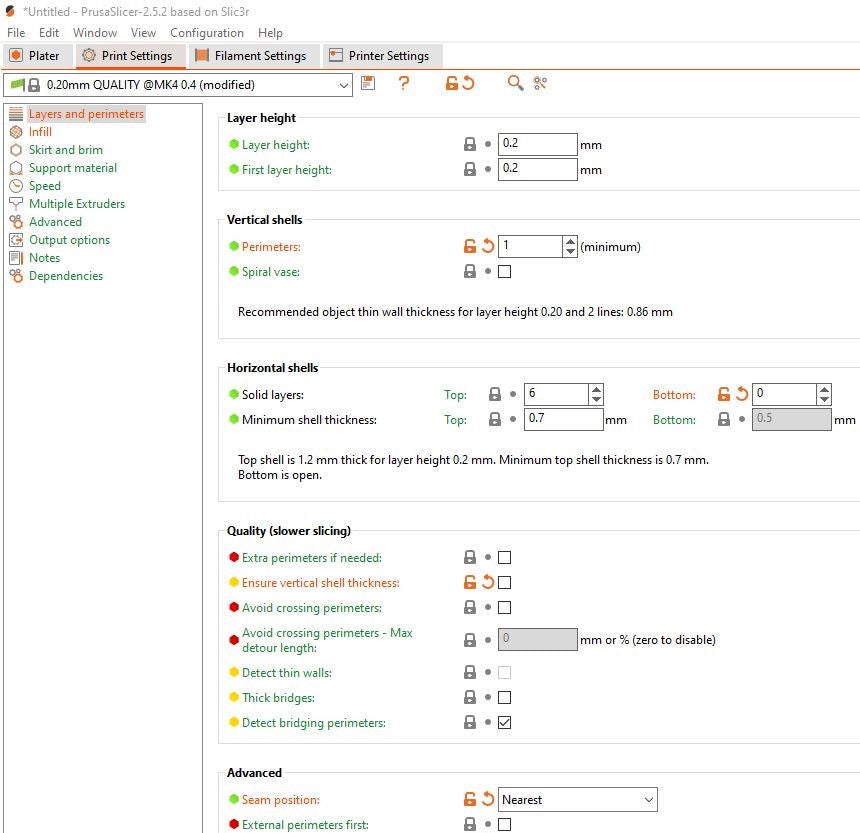Click the save preset floppy disk icon
Viewport: 860px width, 833px height.
(x=368, y=83)
